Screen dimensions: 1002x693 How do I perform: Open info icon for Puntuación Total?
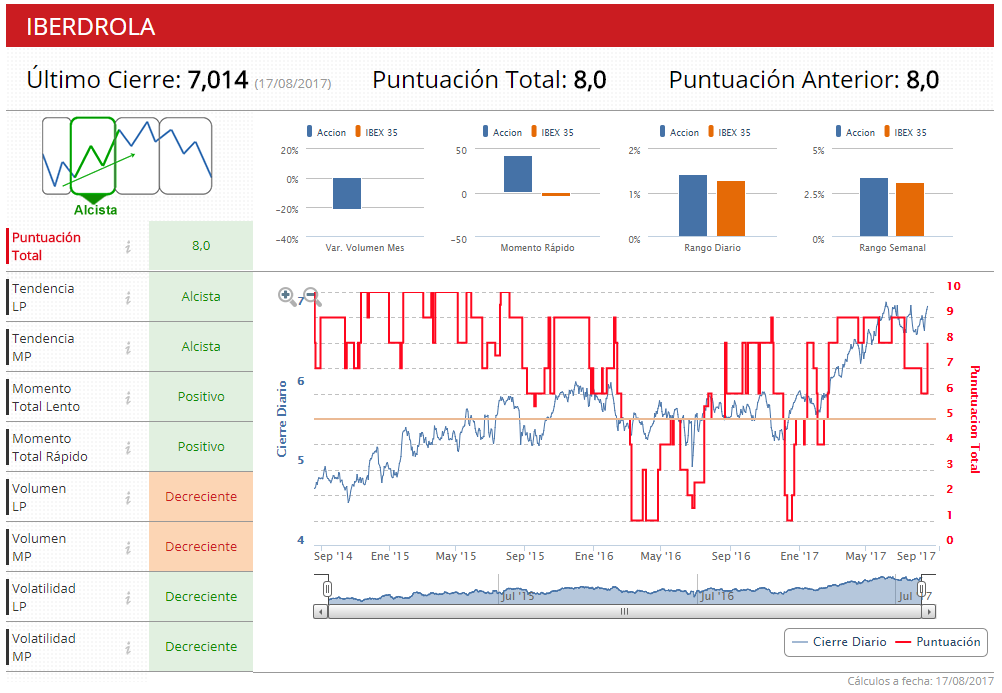pyautogui.click(x=128, y=246)
